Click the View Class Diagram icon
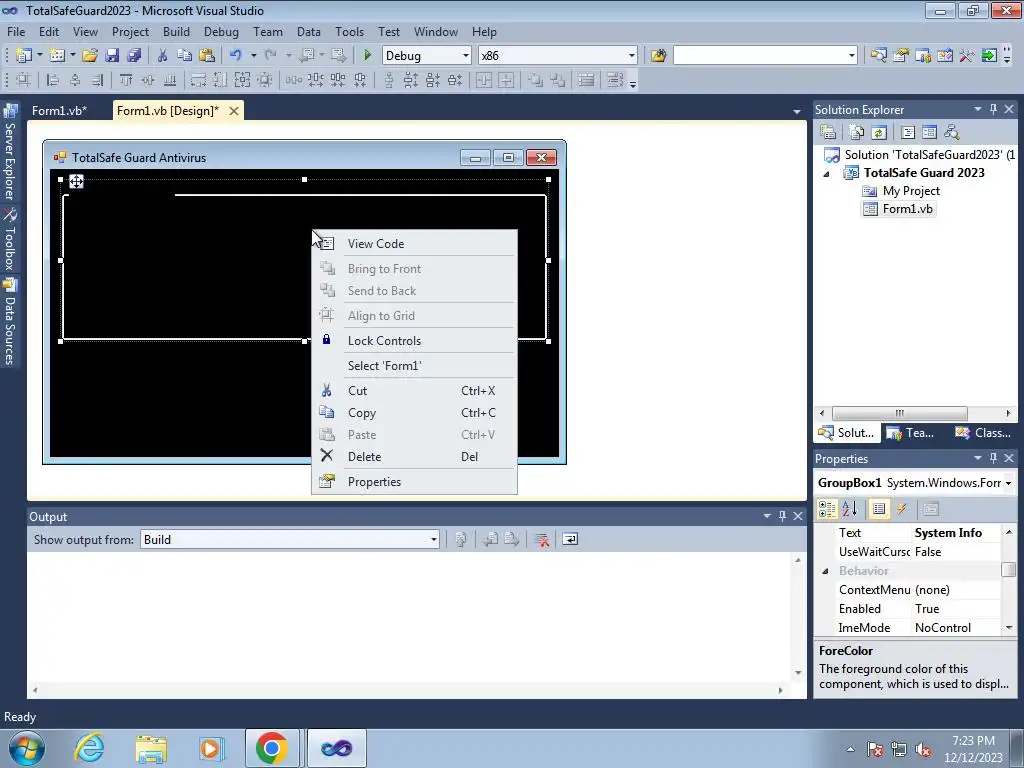 point(952,132)
